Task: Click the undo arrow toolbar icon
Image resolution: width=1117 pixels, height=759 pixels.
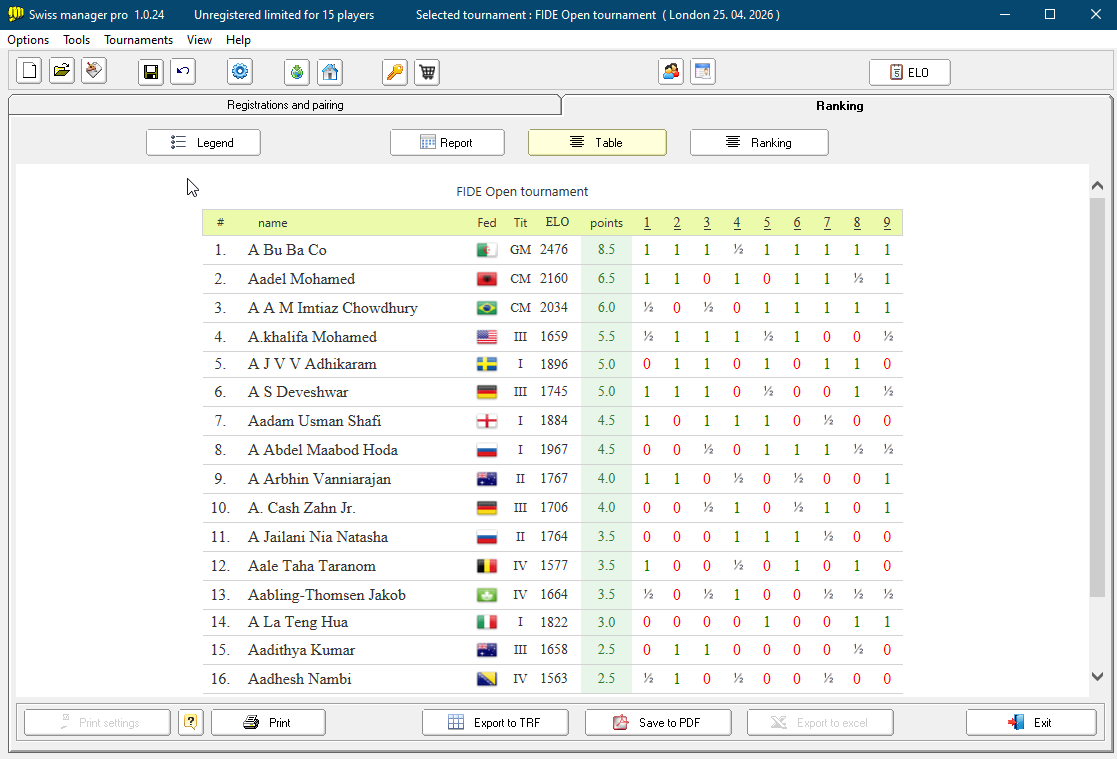Action: click(183, 71)
